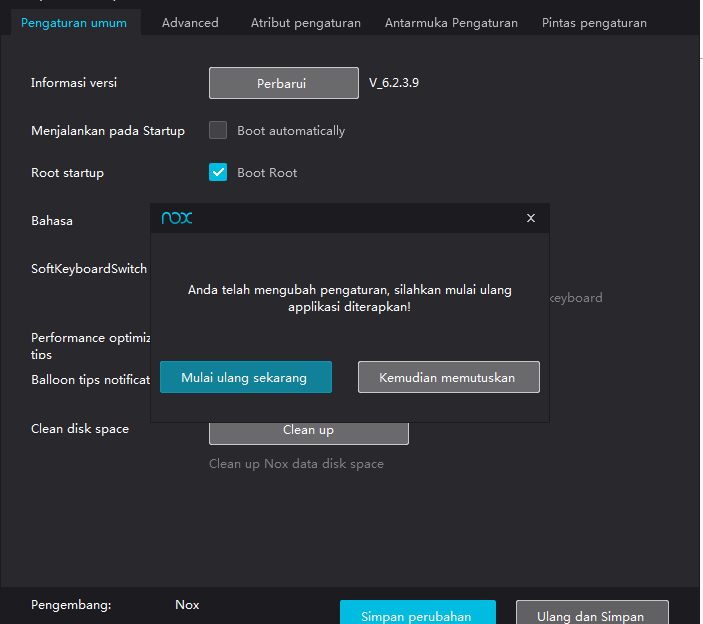Click the Clean up Nox data description

pyautogui.click(x=296, y=464)
